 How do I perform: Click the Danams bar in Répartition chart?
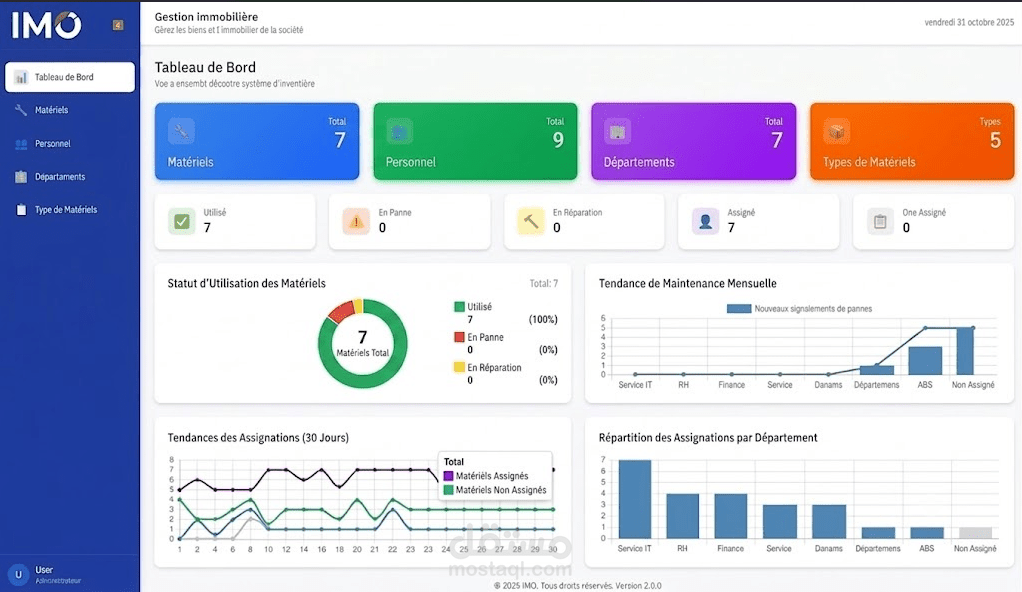click(829, 522)
